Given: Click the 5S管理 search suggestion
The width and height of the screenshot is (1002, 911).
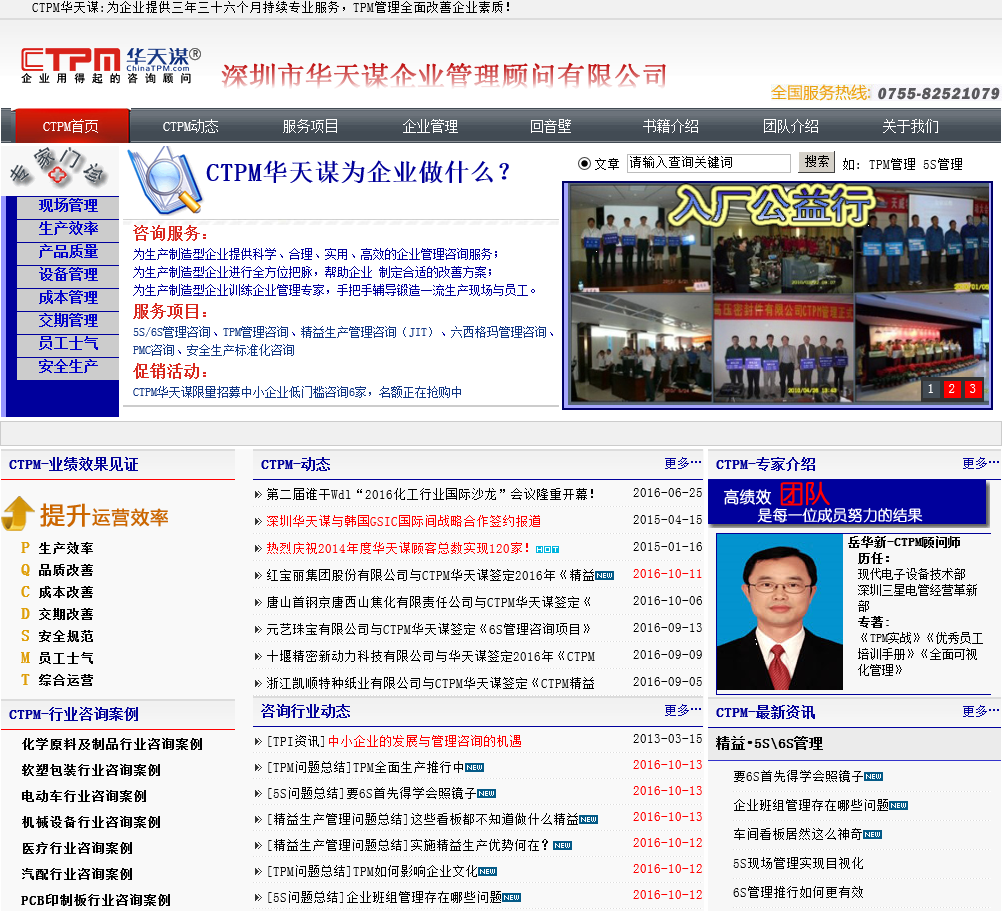Looking at the screenshot, I should (943, 165).
